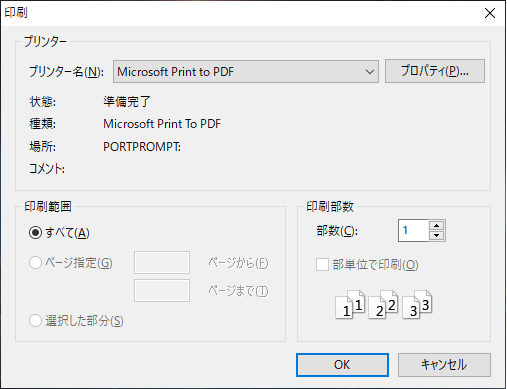
Task: Click the collate pages illustration icon
Action: [x=384, y=305]
